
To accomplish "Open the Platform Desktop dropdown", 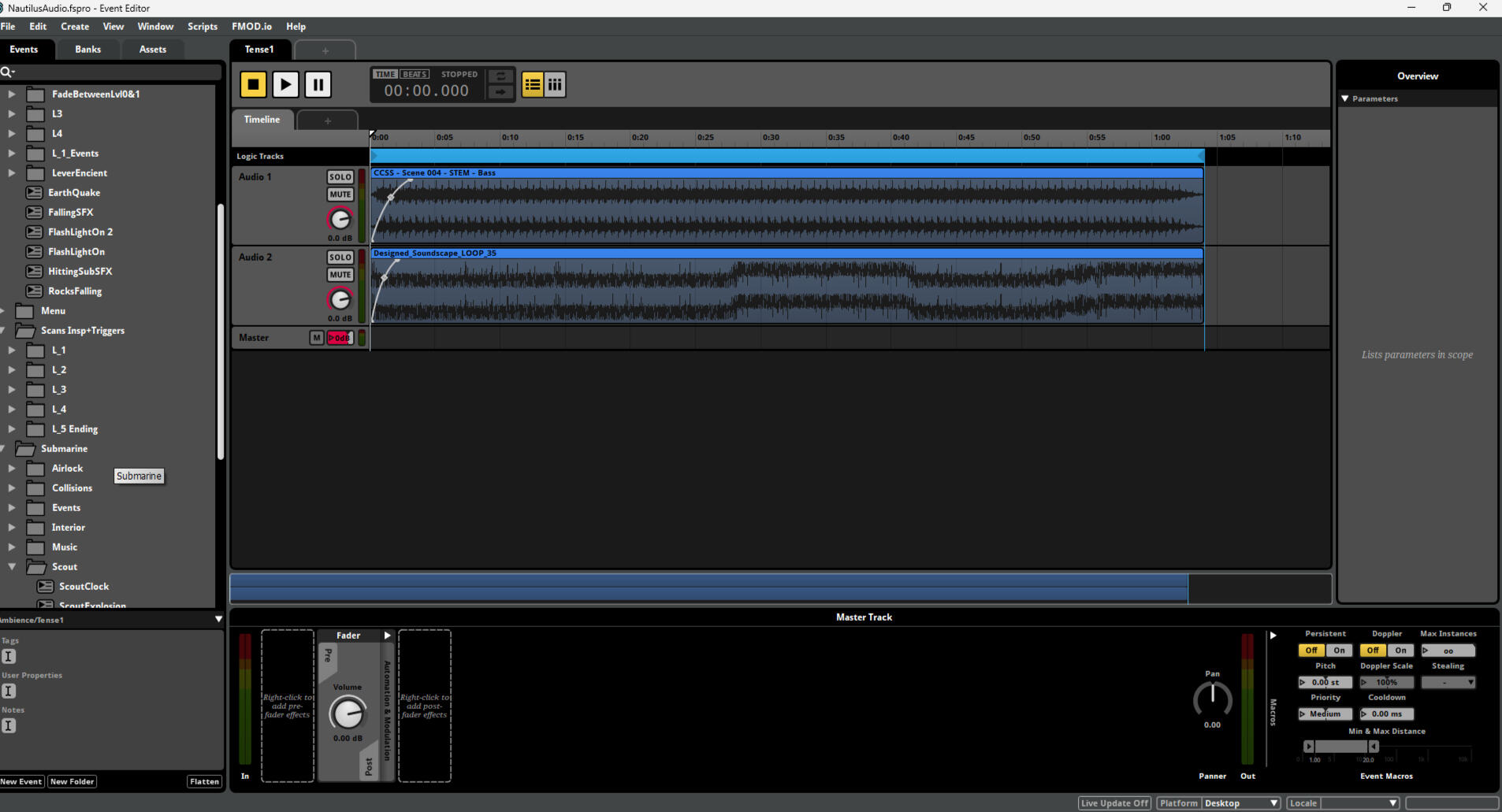I will pyautogui.click(x=1240, y=803).
